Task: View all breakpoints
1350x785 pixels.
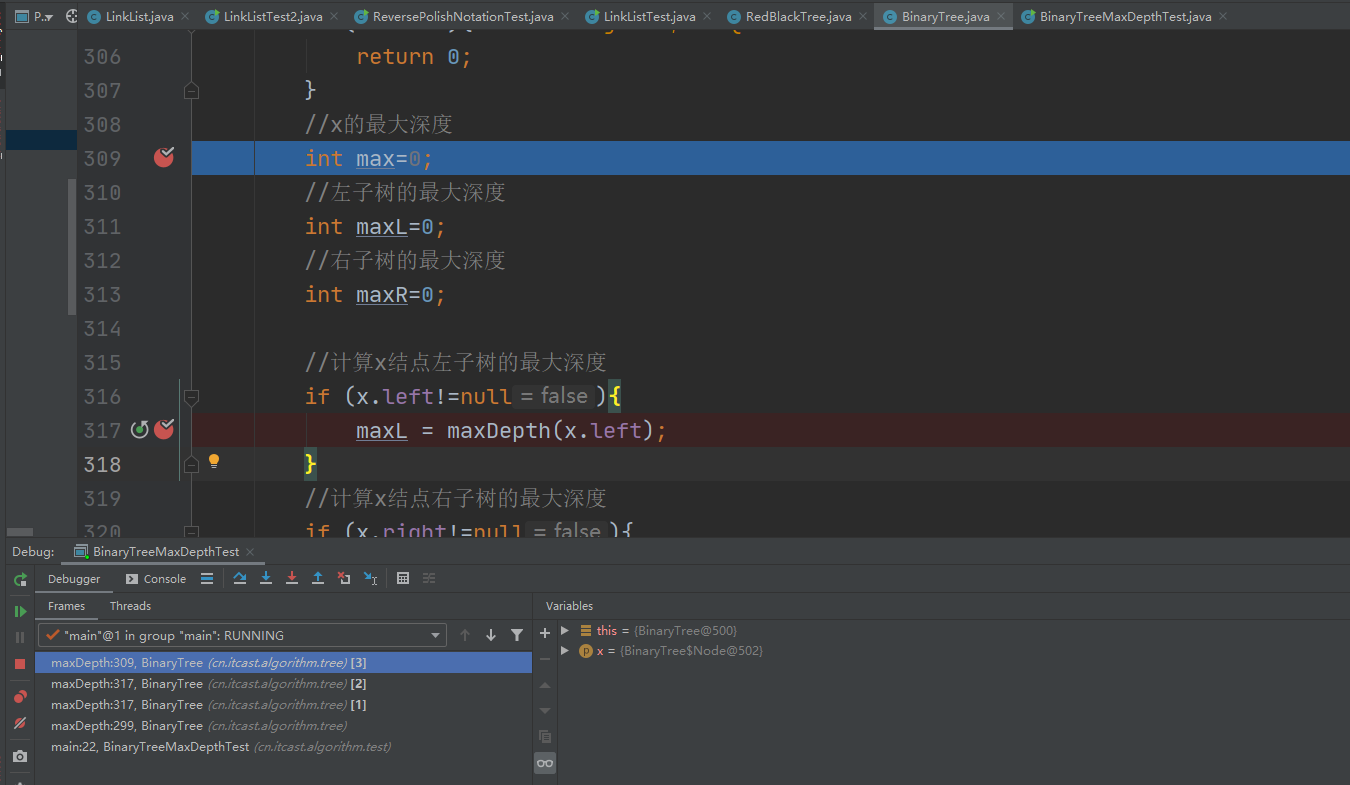Action: [20, 697]
